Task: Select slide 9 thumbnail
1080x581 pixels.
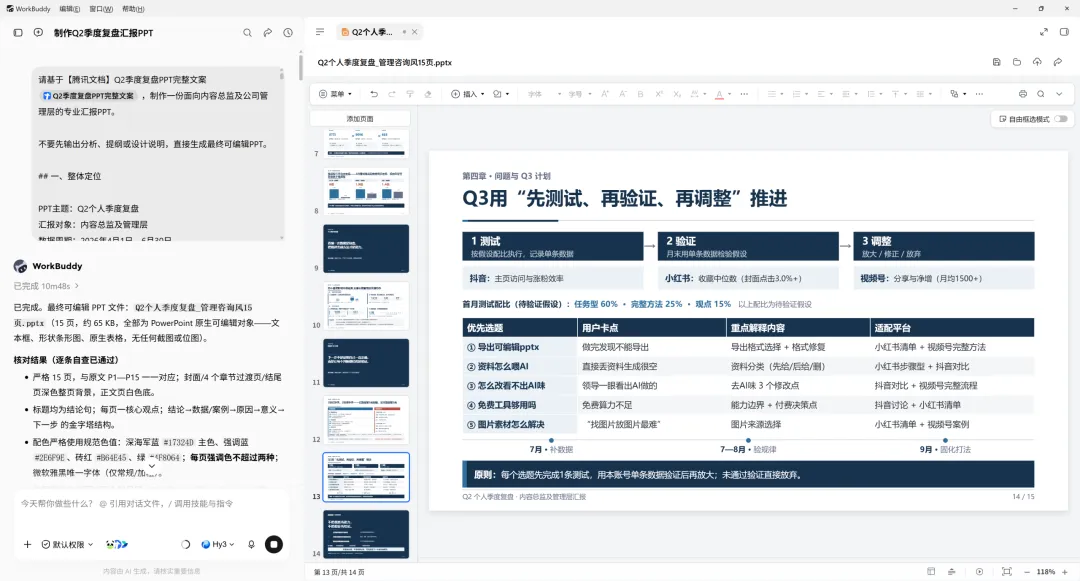Action: click(366, 249)
